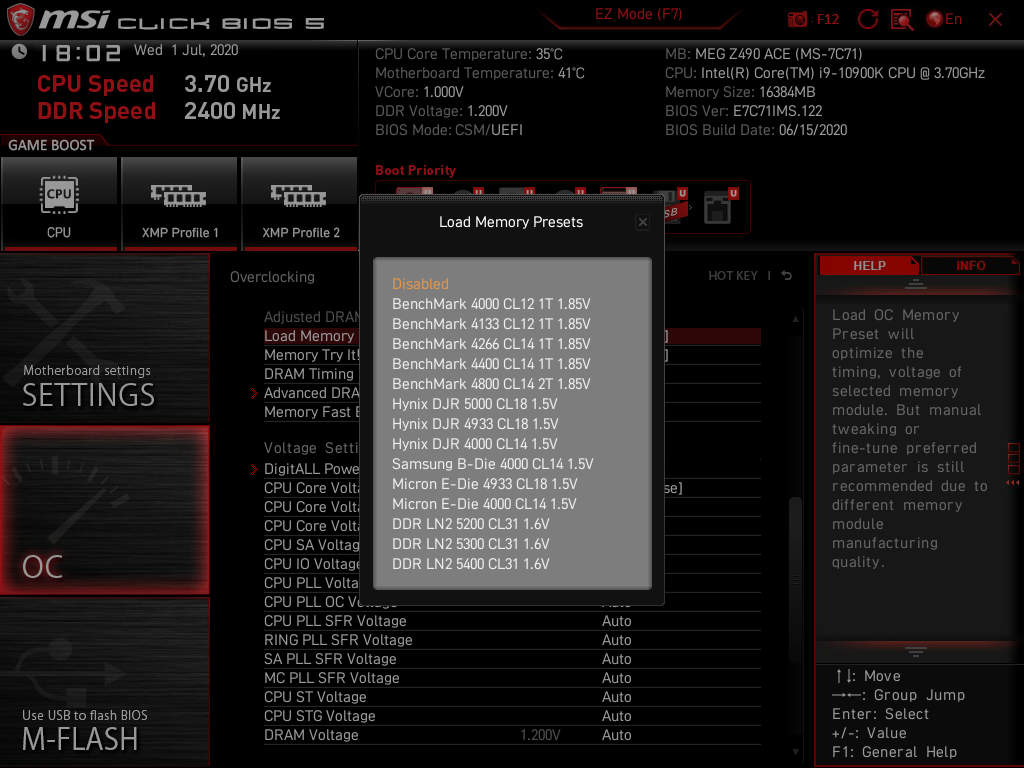
Task: Open the setup preview magnifier icon
Action: tap(900, 18)
